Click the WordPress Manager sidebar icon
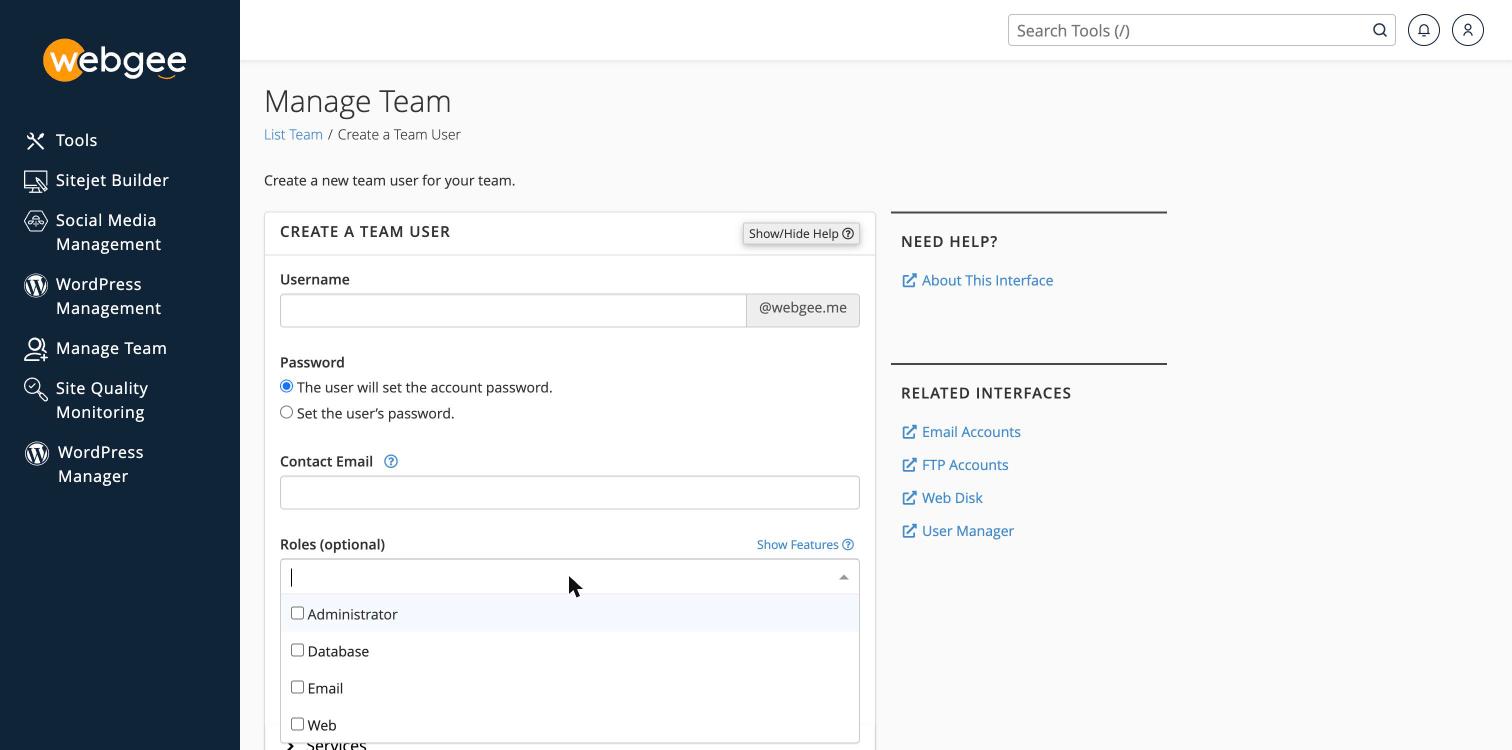Screen dimensions: 1512x750 [x=37, y=453]
